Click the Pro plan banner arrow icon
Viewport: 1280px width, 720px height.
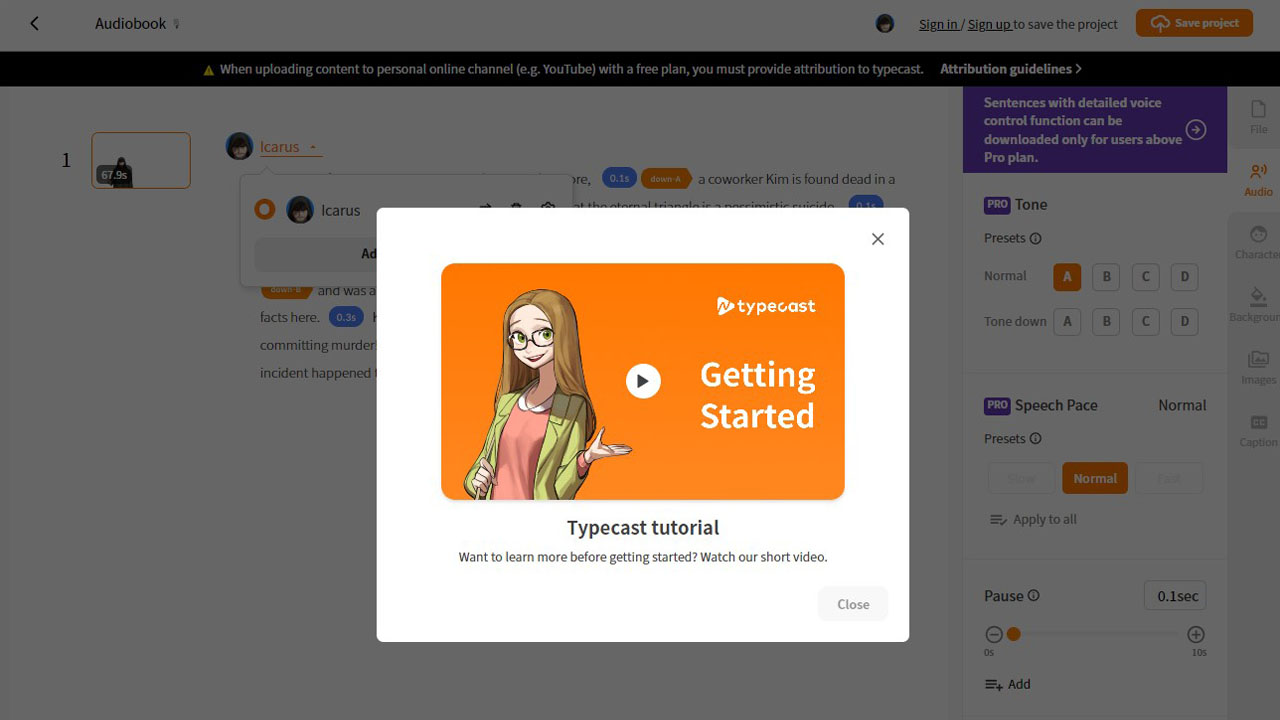(1195, 130)
